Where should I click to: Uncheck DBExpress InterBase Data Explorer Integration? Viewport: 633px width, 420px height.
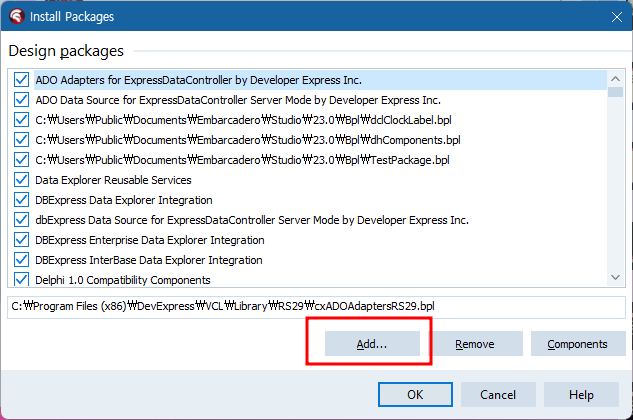(21, 260)
